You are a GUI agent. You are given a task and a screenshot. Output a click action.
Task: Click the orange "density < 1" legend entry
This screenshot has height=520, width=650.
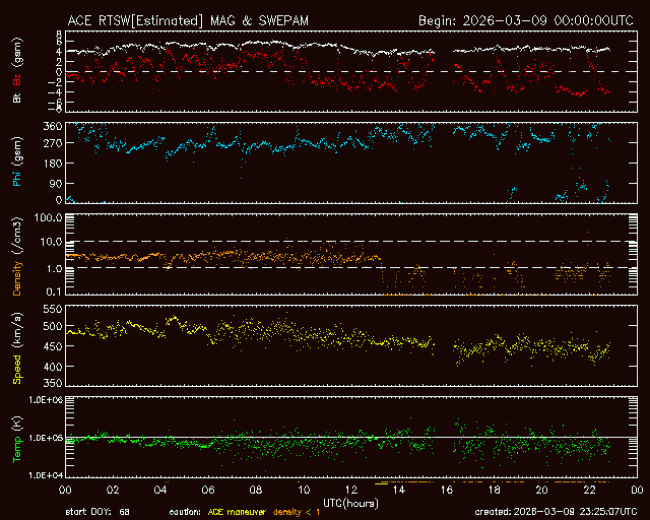pos(296,512)
